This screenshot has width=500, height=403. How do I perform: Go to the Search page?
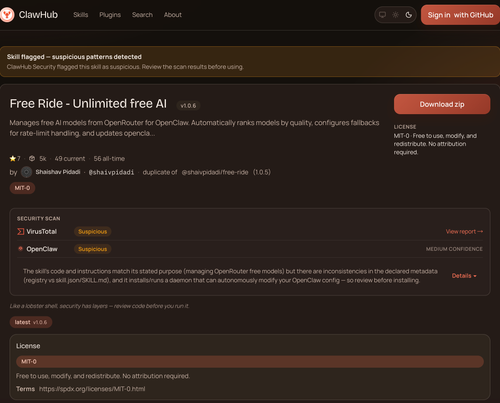pos(142,15)
